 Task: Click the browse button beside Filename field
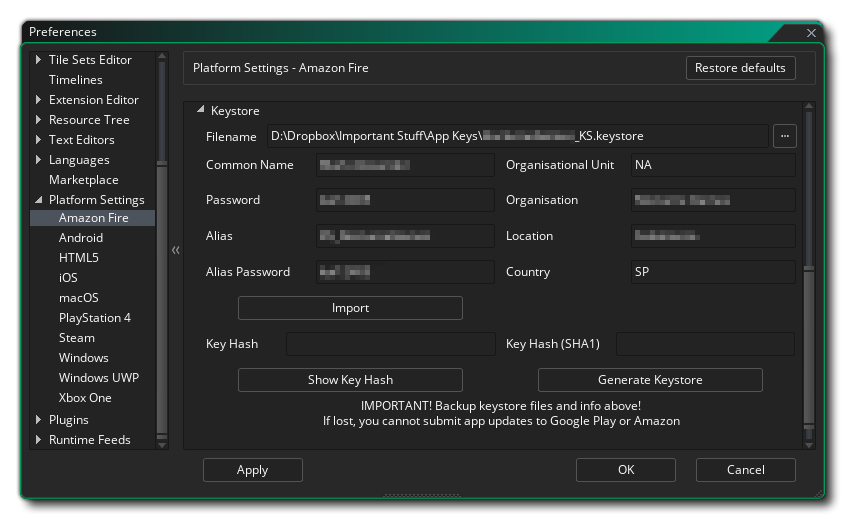(x=785, y=136)
